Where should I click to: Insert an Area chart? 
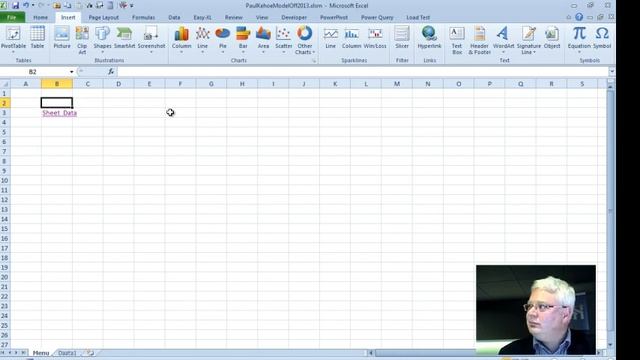click(x=263, y=39)
